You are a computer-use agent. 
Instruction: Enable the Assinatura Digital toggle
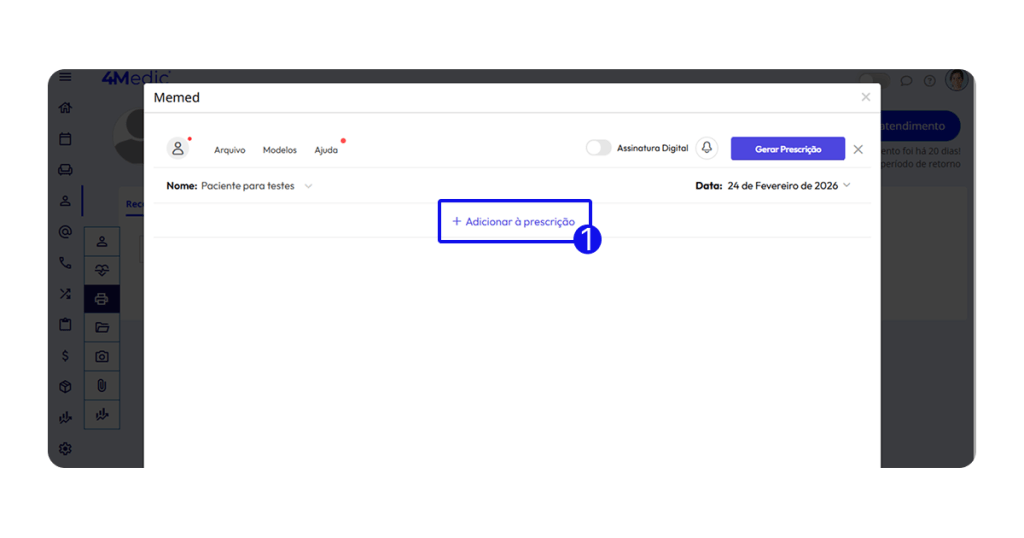[598, 148]
